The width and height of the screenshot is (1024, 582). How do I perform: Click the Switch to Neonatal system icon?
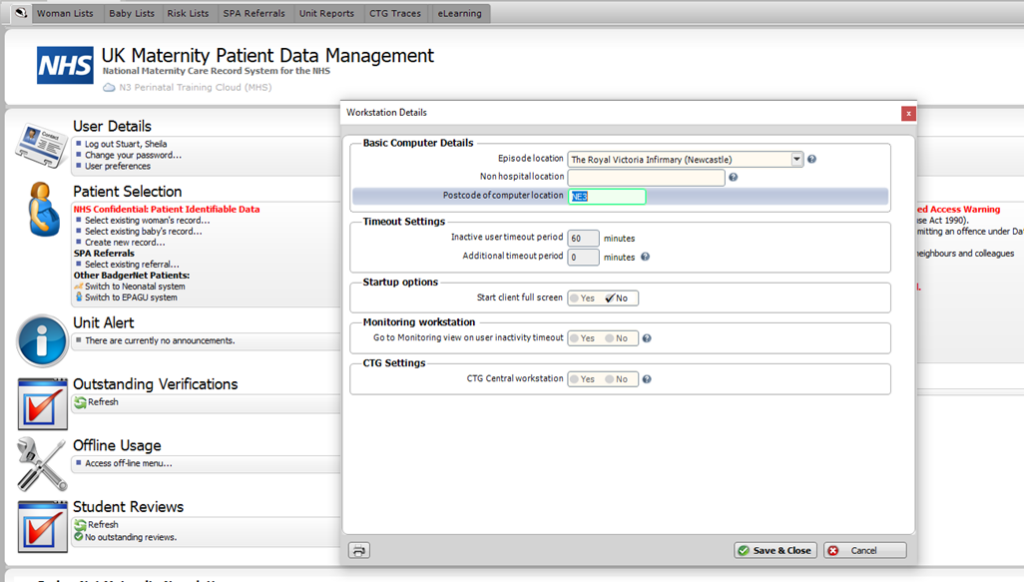coord(78,286)
